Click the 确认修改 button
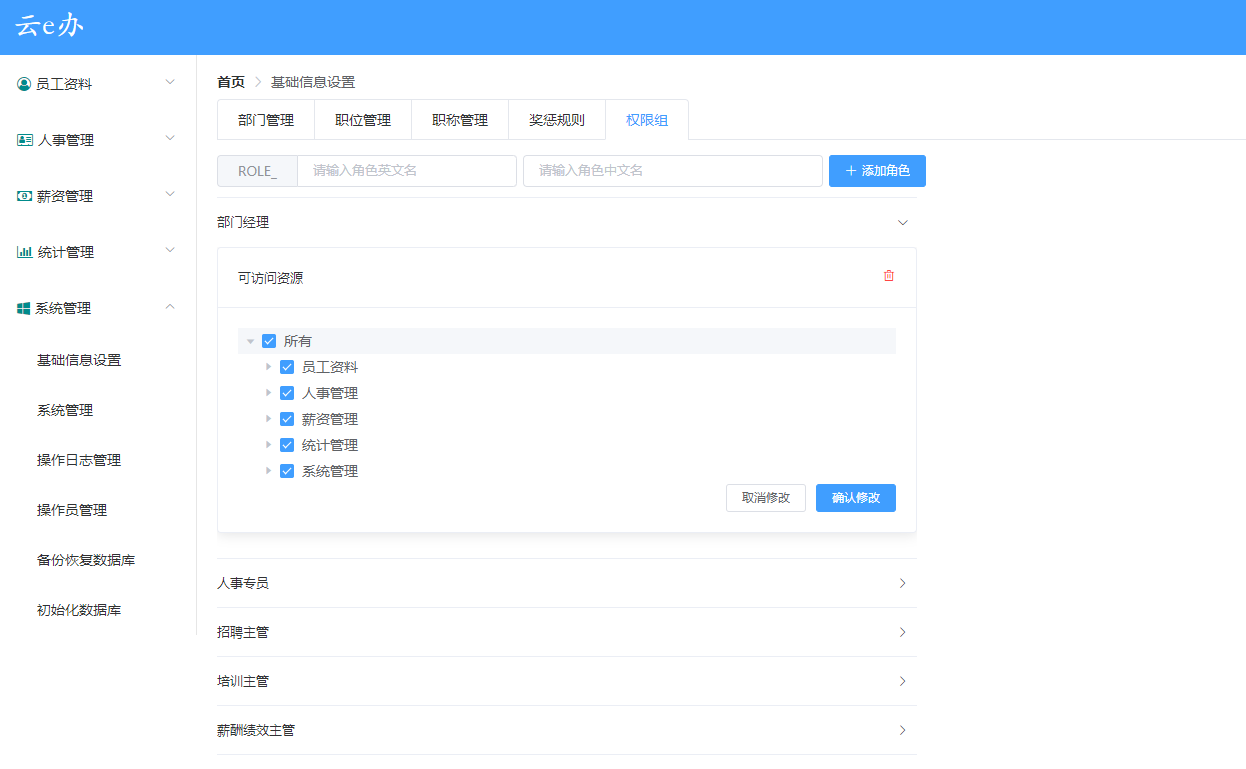This screenshot has width=1246, height=769. pyautogui.click(x=856, y=498)
